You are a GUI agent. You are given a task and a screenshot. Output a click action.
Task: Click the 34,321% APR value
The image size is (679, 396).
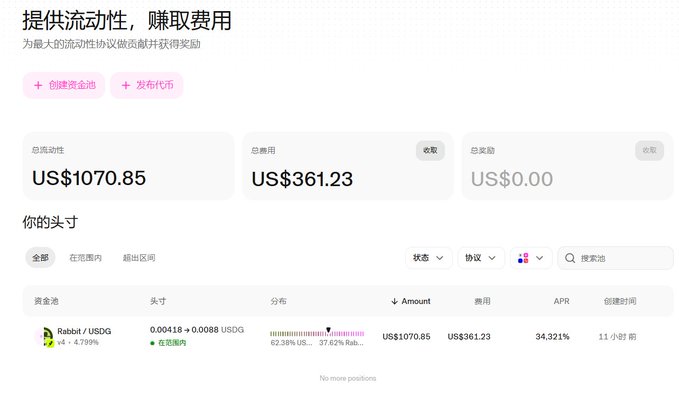(552, 337)
